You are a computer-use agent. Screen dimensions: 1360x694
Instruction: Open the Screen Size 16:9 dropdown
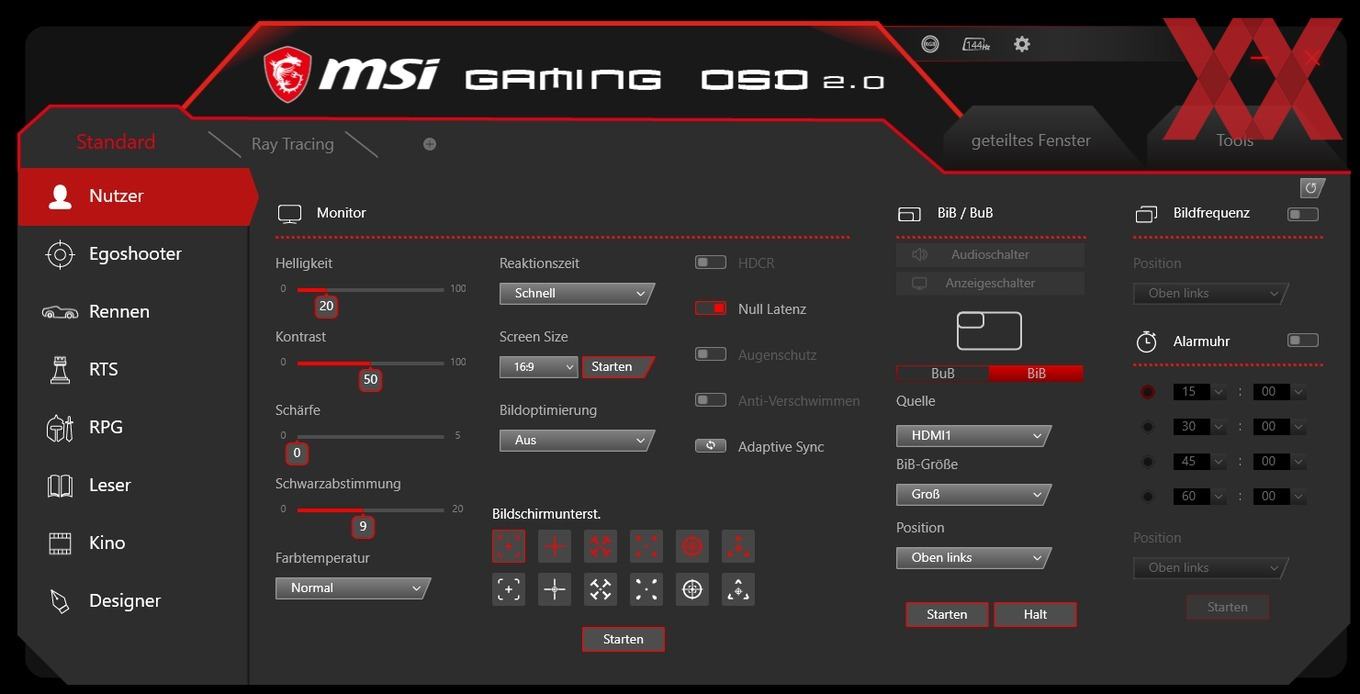click(539, 367)
